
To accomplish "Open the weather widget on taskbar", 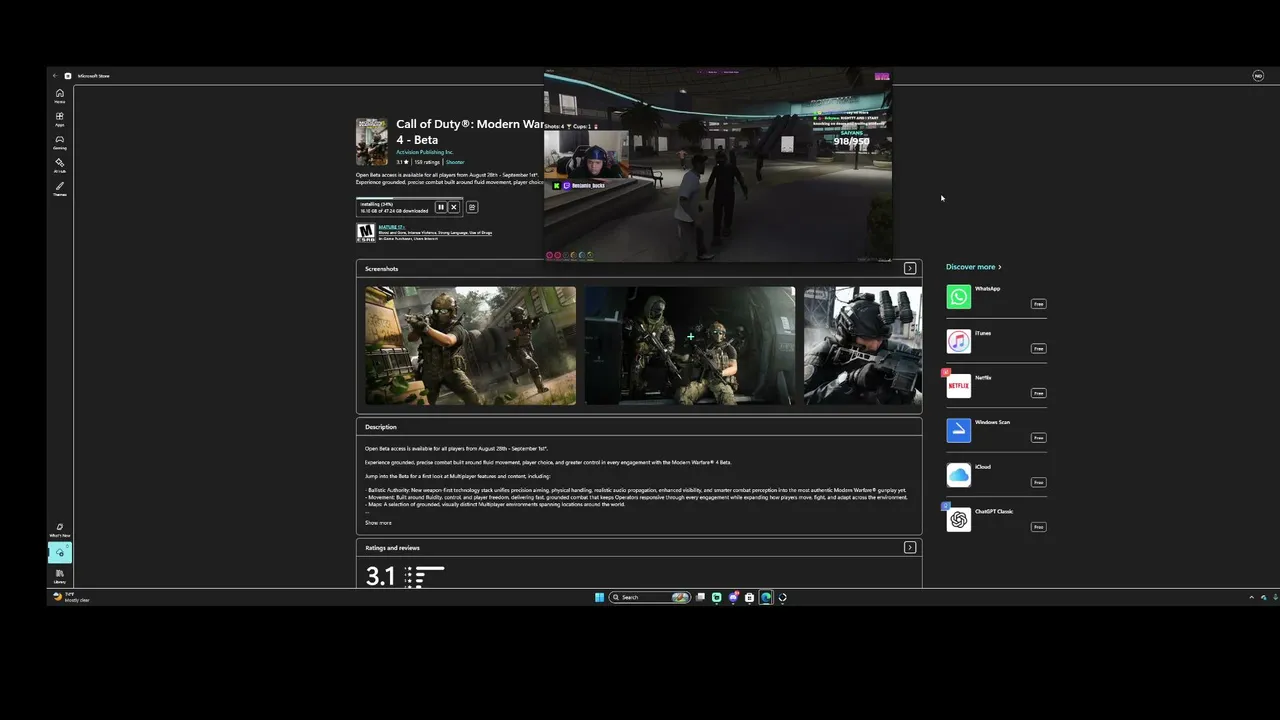I will (72, 597).
